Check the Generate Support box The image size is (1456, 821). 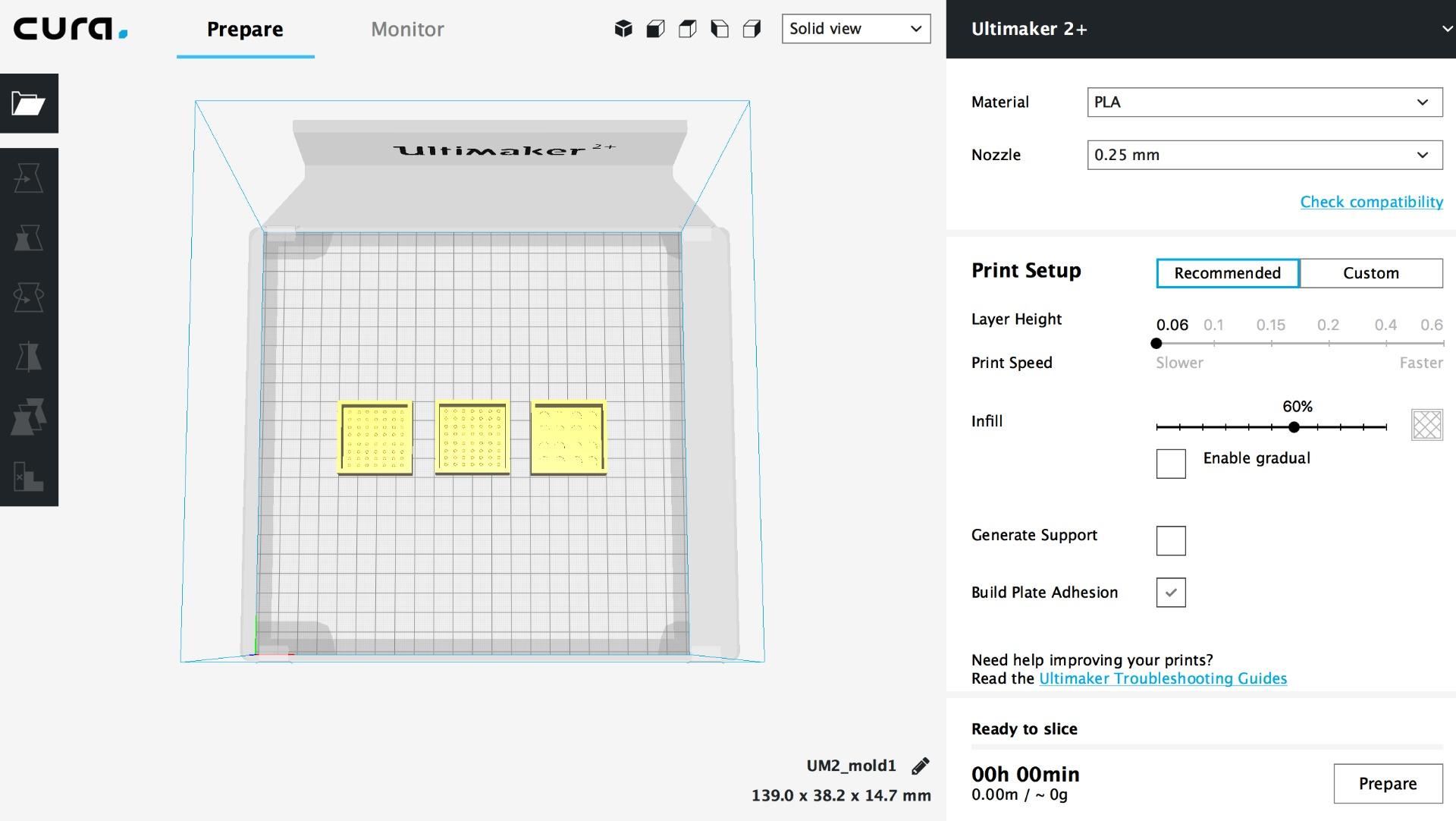pyautogui.click(x=1171, y=541)
